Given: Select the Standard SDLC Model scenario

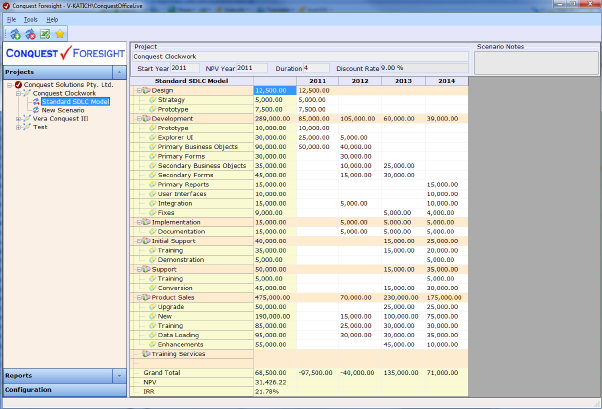Looking at the screenshot, I should (x=76, y=101).
